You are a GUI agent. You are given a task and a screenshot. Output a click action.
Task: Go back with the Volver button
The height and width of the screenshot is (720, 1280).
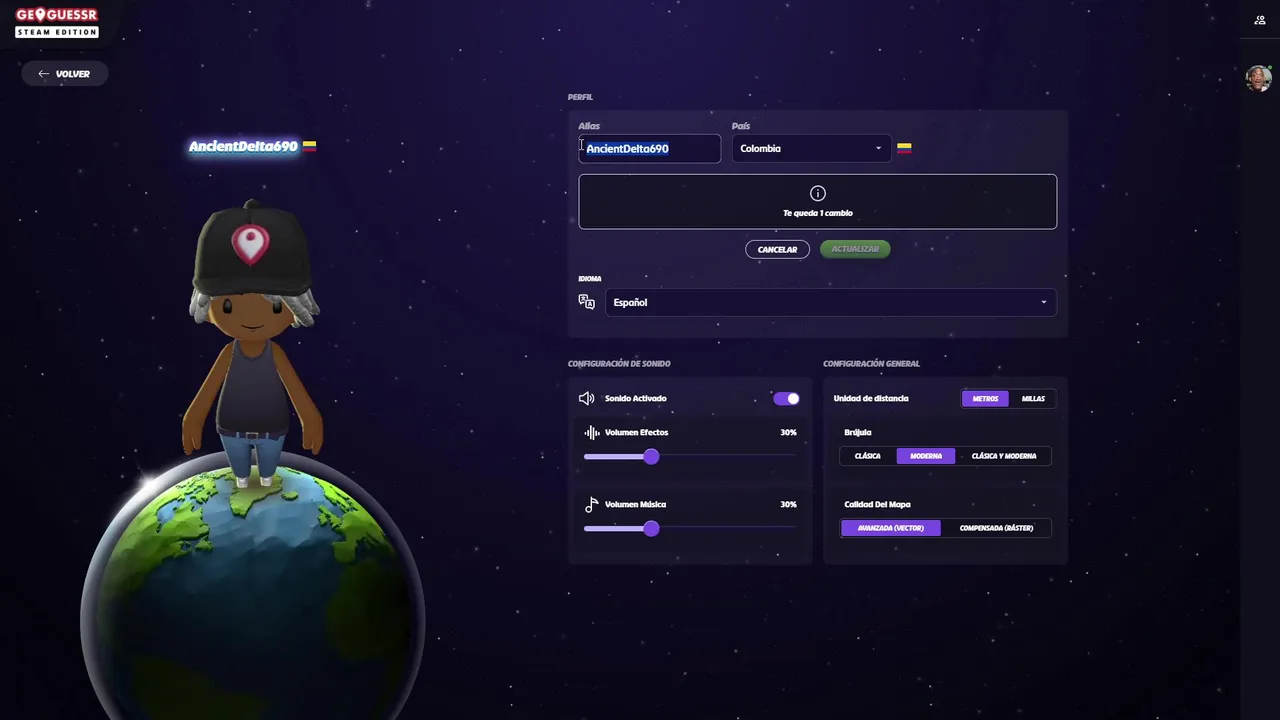(x=64, y=74)
